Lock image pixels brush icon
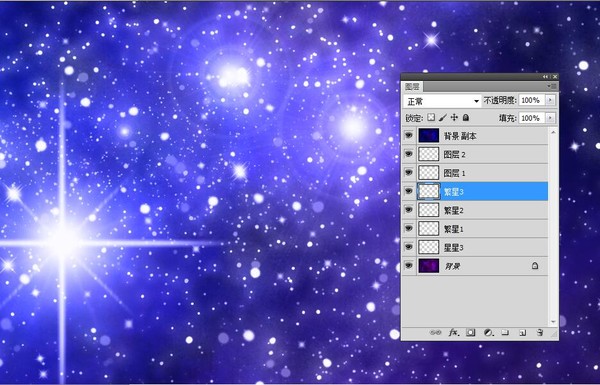The image size is (600, 385). click(443, 117)
